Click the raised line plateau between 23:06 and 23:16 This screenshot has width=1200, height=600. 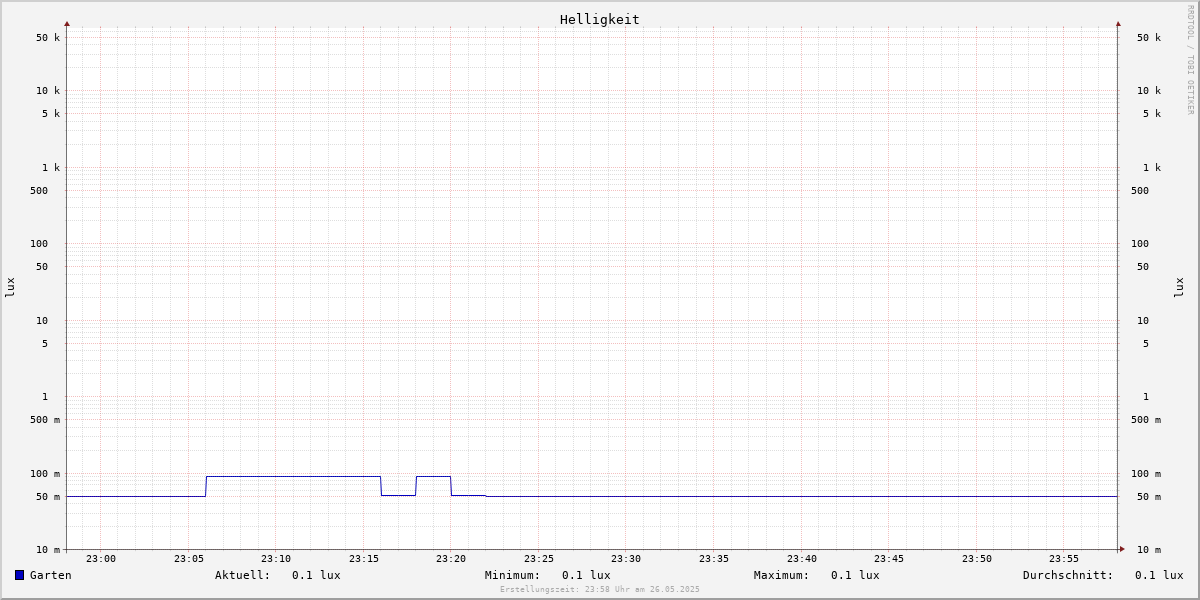(293, 477)
